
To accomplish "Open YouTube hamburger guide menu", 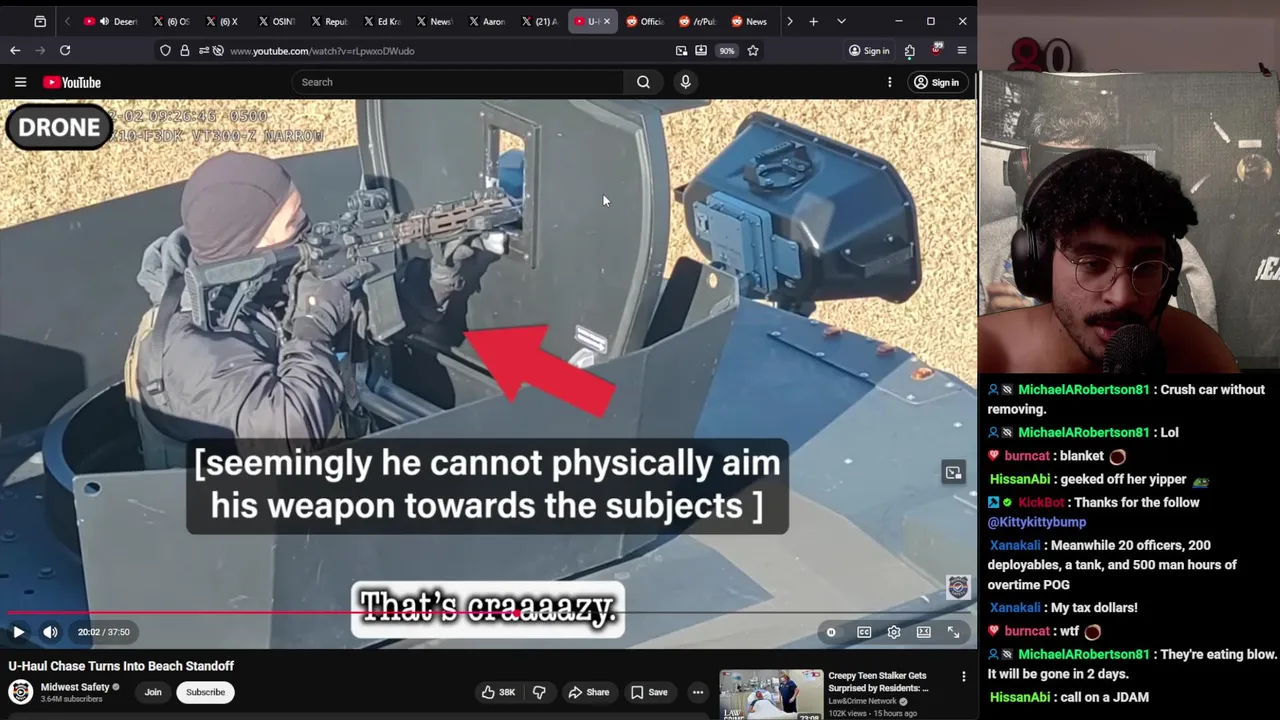I will coord(20,82).
